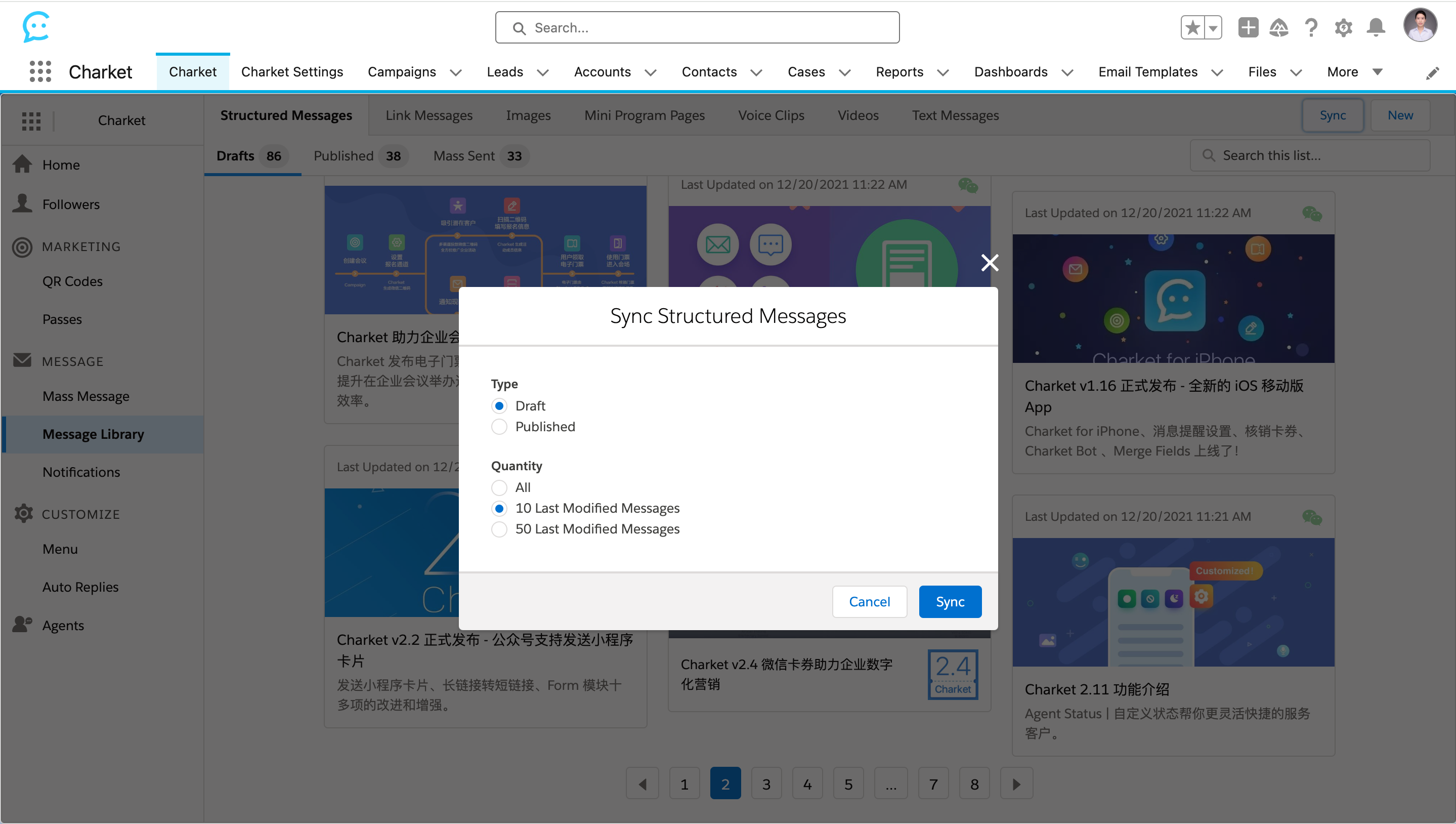
Task: Open the notifications bell icon
Action: [x=1375, y=27]
